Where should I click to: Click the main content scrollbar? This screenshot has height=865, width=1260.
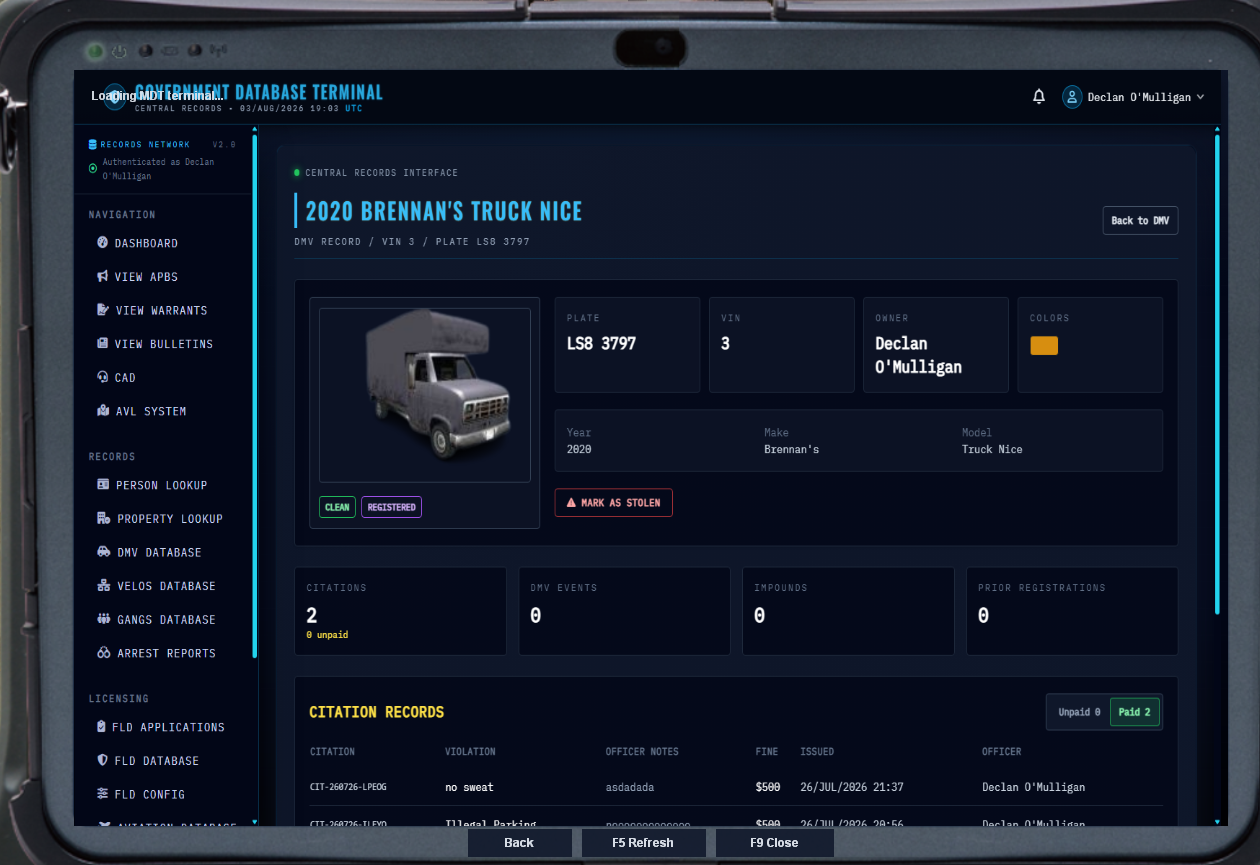(x=1217, y=375)
